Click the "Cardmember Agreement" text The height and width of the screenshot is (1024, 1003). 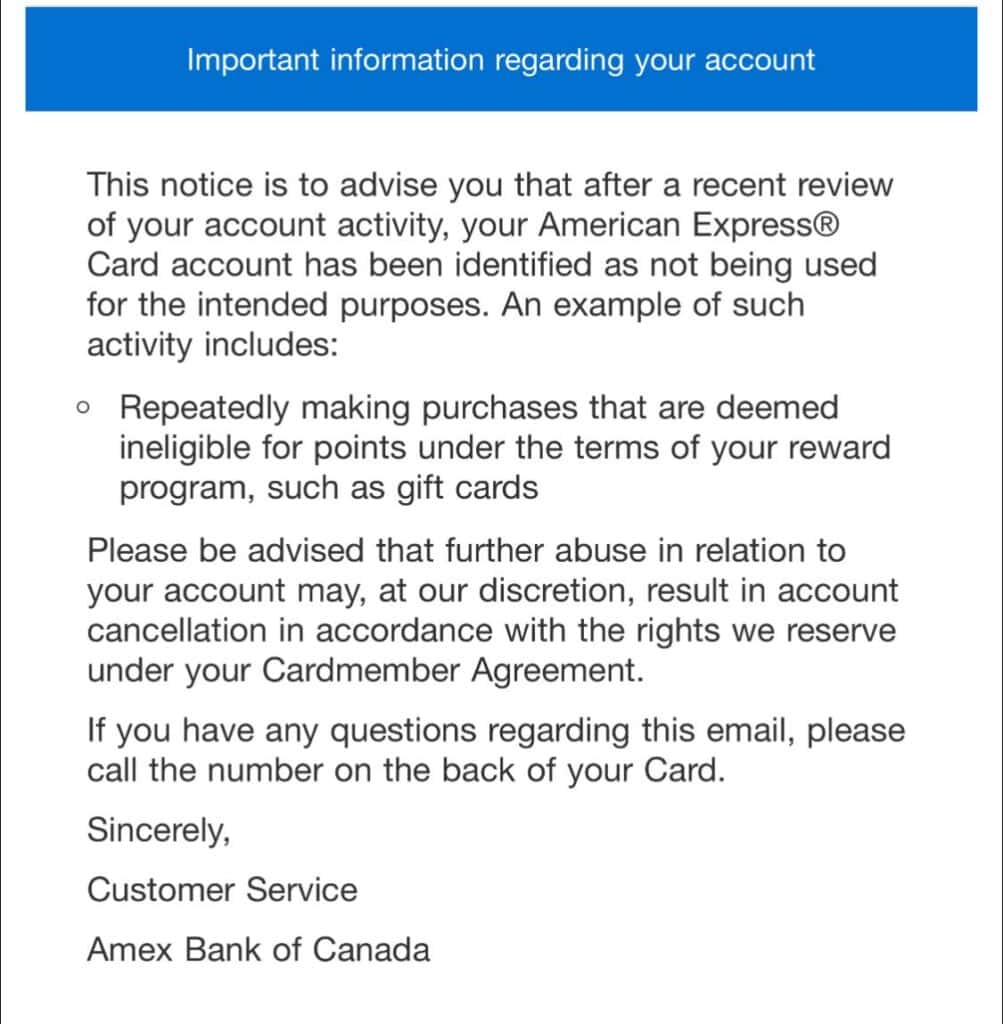pos(451,671)
